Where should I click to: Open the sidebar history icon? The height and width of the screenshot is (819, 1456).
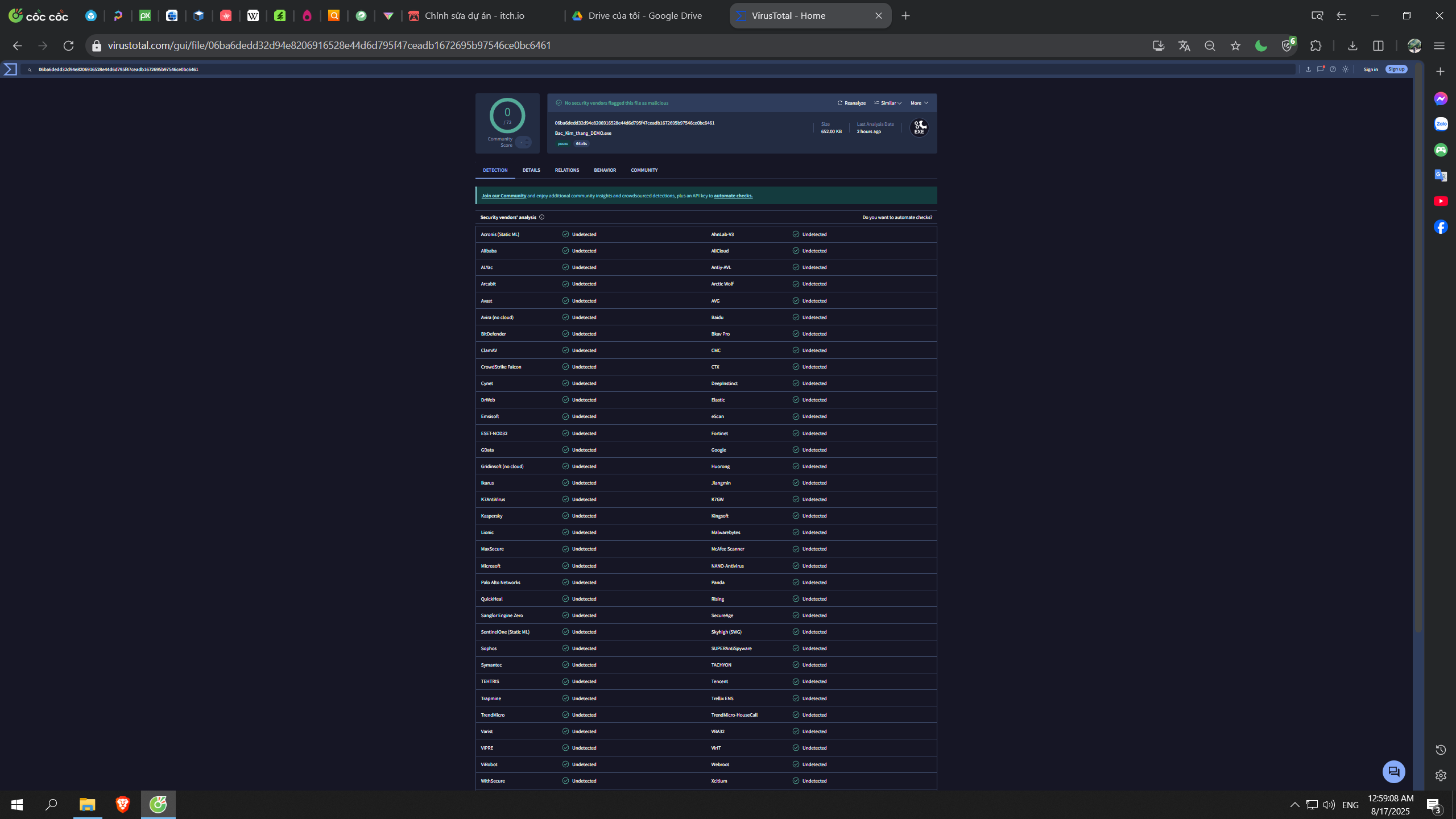[x=1441, y=750]
